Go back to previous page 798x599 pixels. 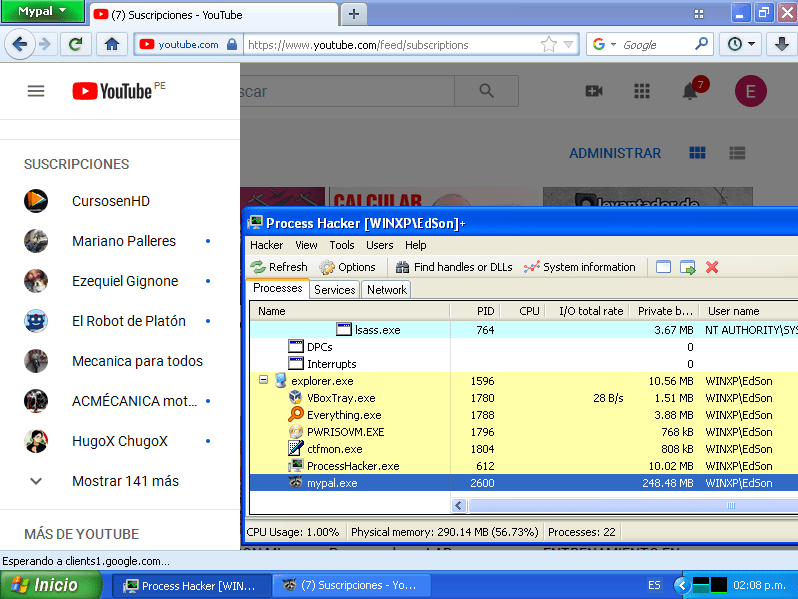tap(20, 45)
